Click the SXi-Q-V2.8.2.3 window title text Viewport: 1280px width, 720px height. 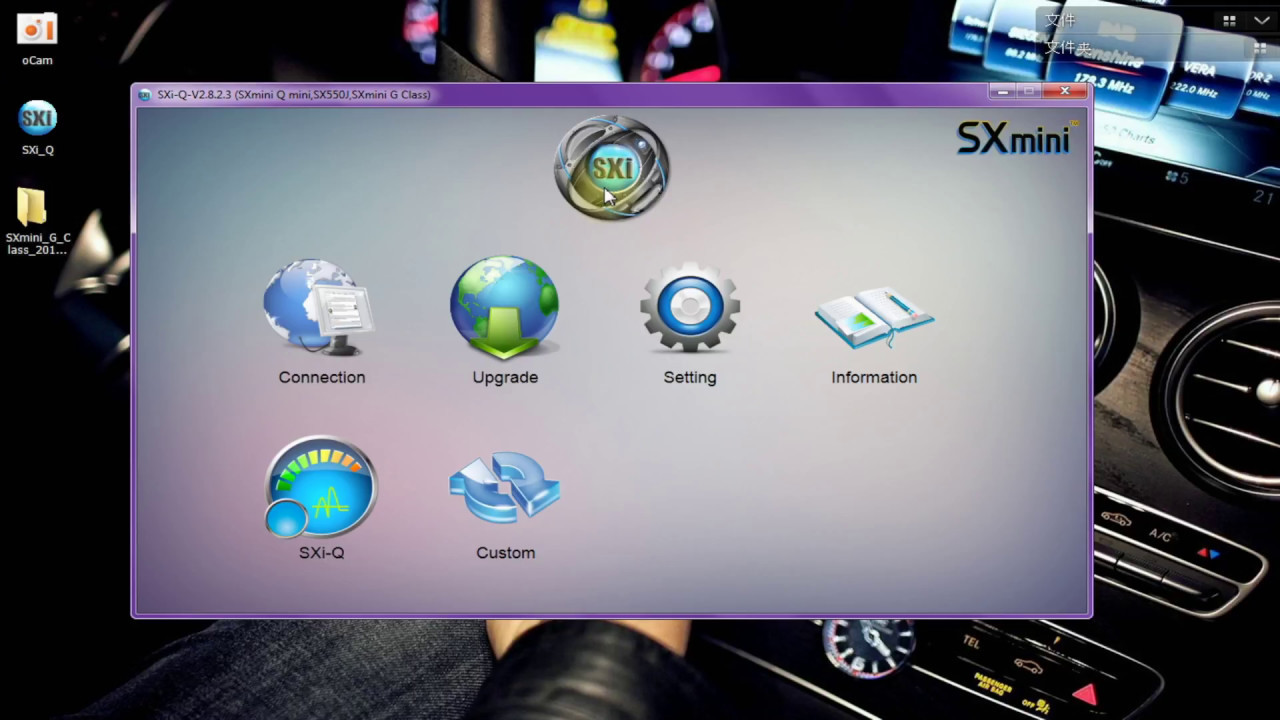pyautogui.click(x=294, y=95)
